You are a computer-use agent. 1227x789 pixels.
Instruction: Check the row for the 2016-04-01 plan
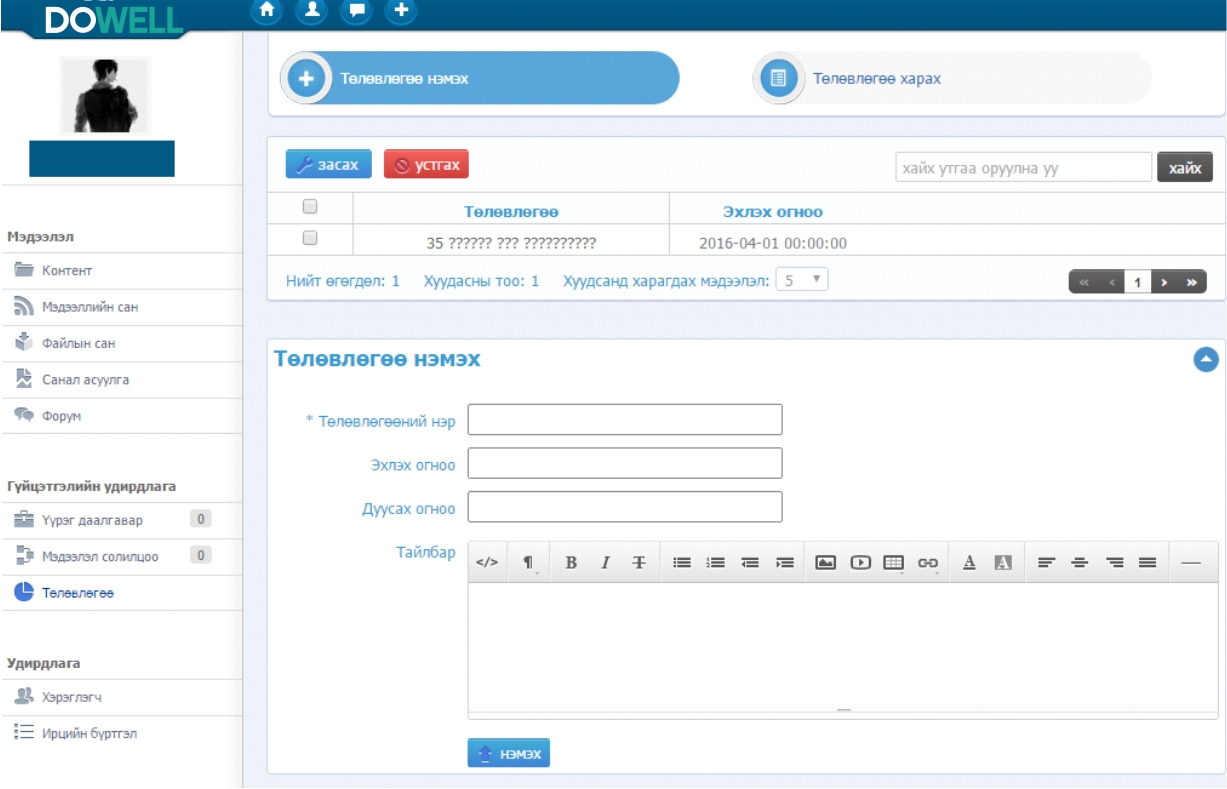(x=310, y=239)
